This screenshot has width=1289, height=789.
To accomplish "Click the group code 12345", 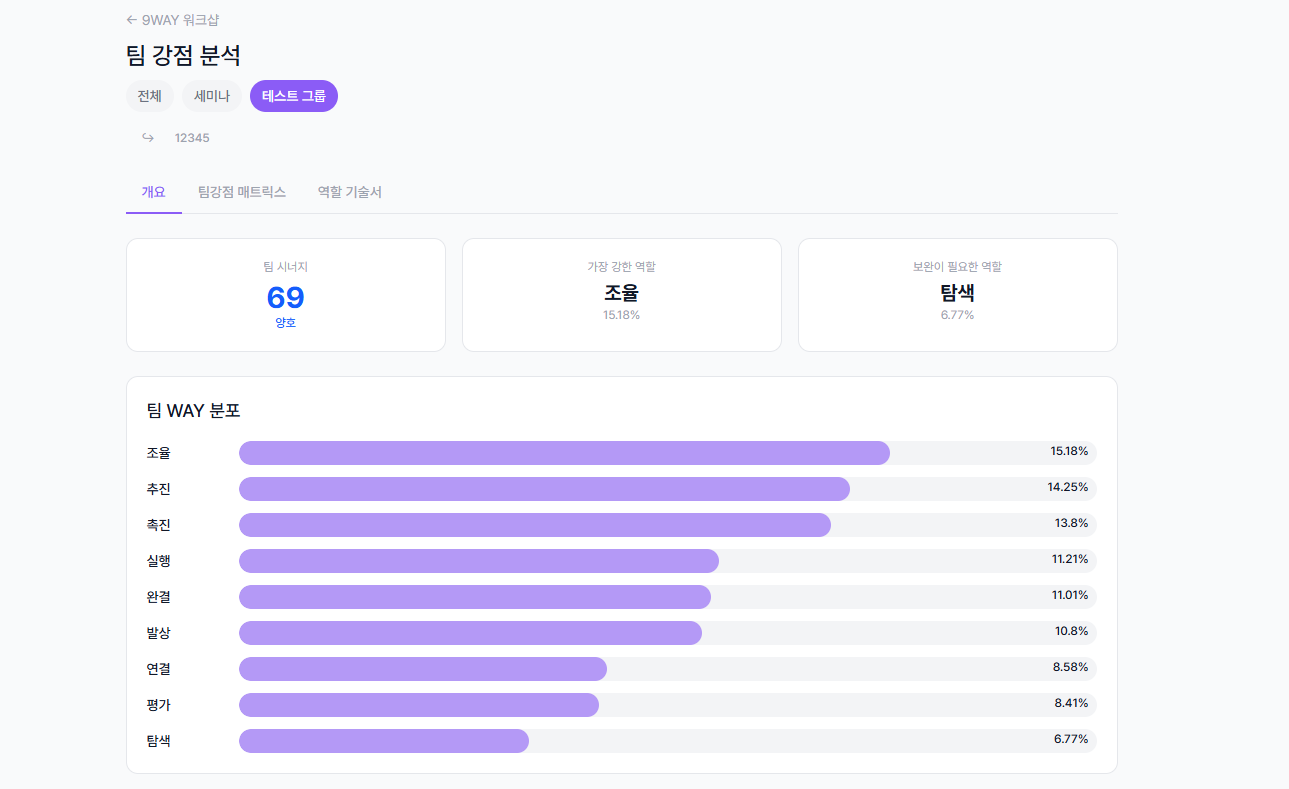I will tap(192, 137).
